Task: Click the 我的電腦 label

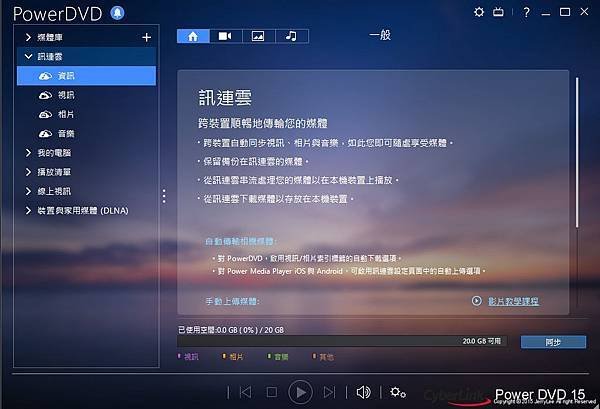Action: (54, 153)
